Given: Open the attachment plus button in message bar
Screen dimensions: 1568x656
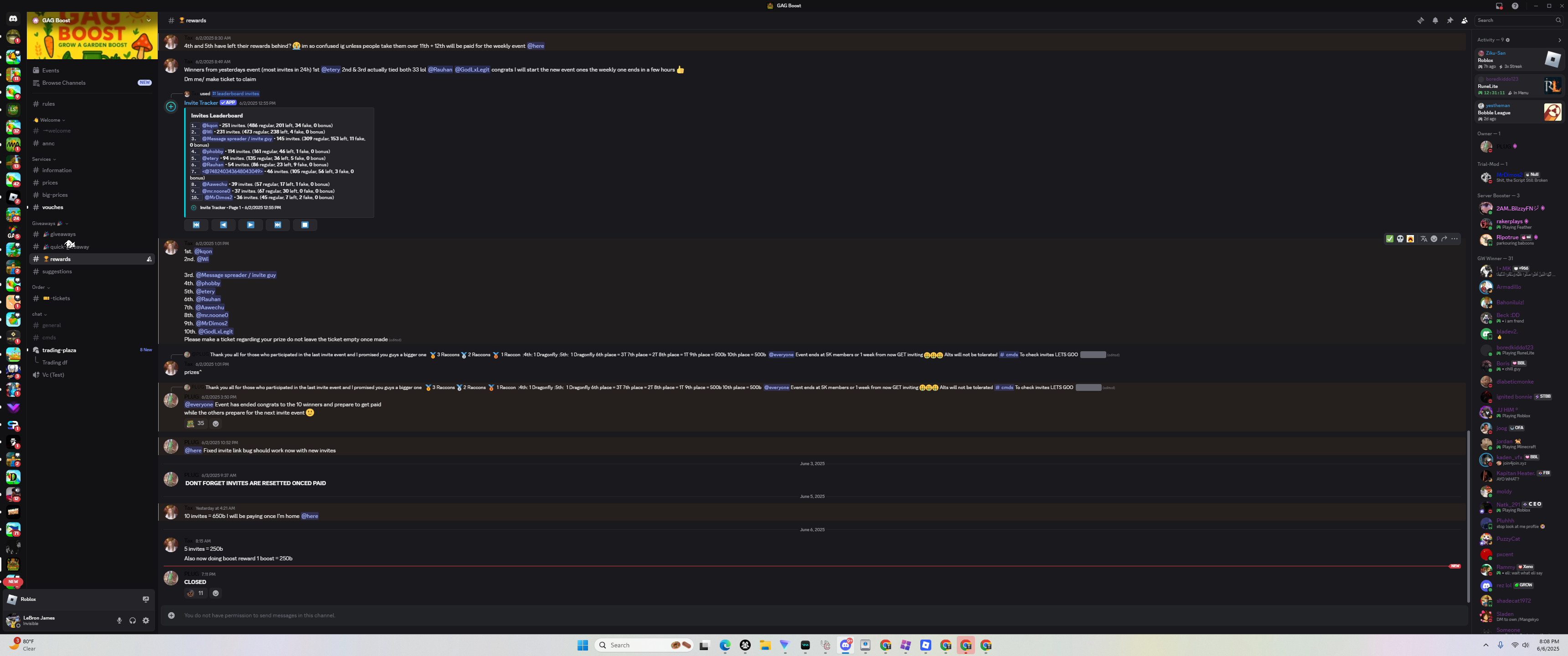Looking at the screenshot, I should coord(172,615).
